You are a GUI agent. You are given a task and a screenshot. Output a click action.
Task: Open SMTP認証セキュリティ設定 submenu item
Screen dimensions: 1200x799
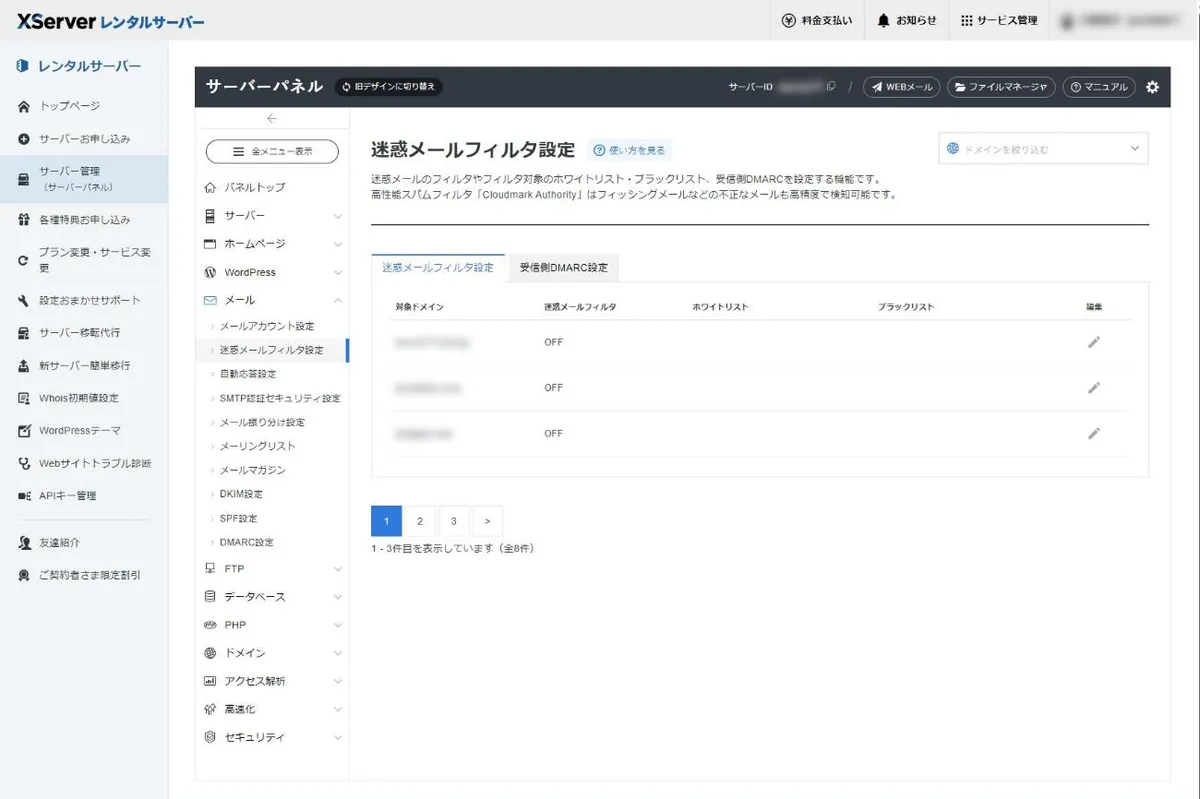coord(280,398)
